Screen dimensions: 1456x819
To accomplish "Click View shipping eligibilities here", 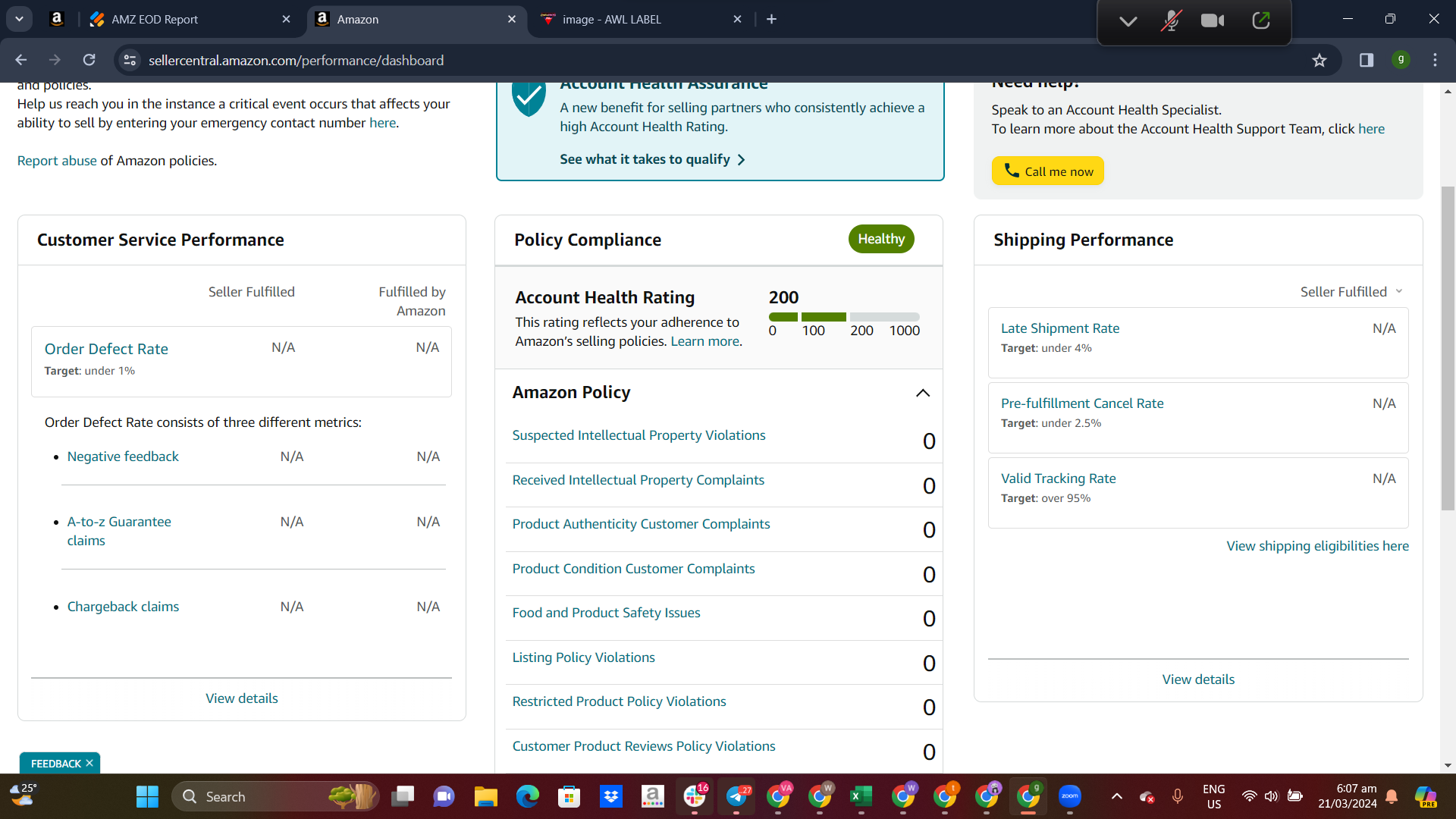I will [1318, 546].
